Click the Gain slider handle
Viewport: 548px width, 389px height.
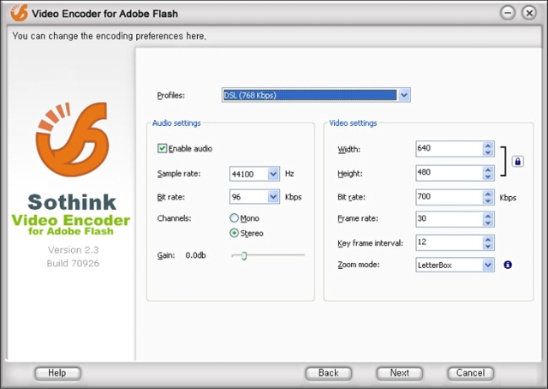pos(244,256)
